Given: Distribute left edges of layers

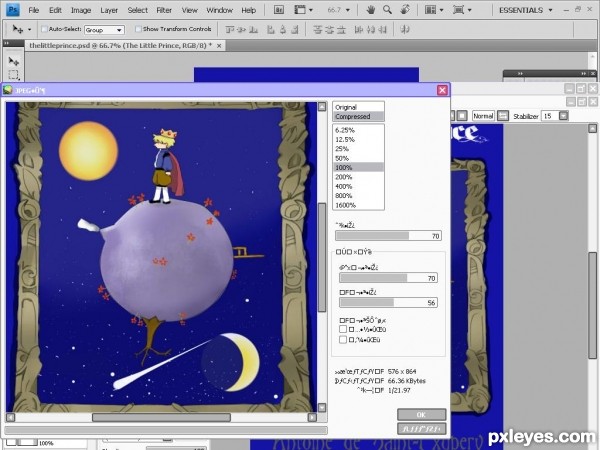Looking at the screenshot, I should [359, 29].
